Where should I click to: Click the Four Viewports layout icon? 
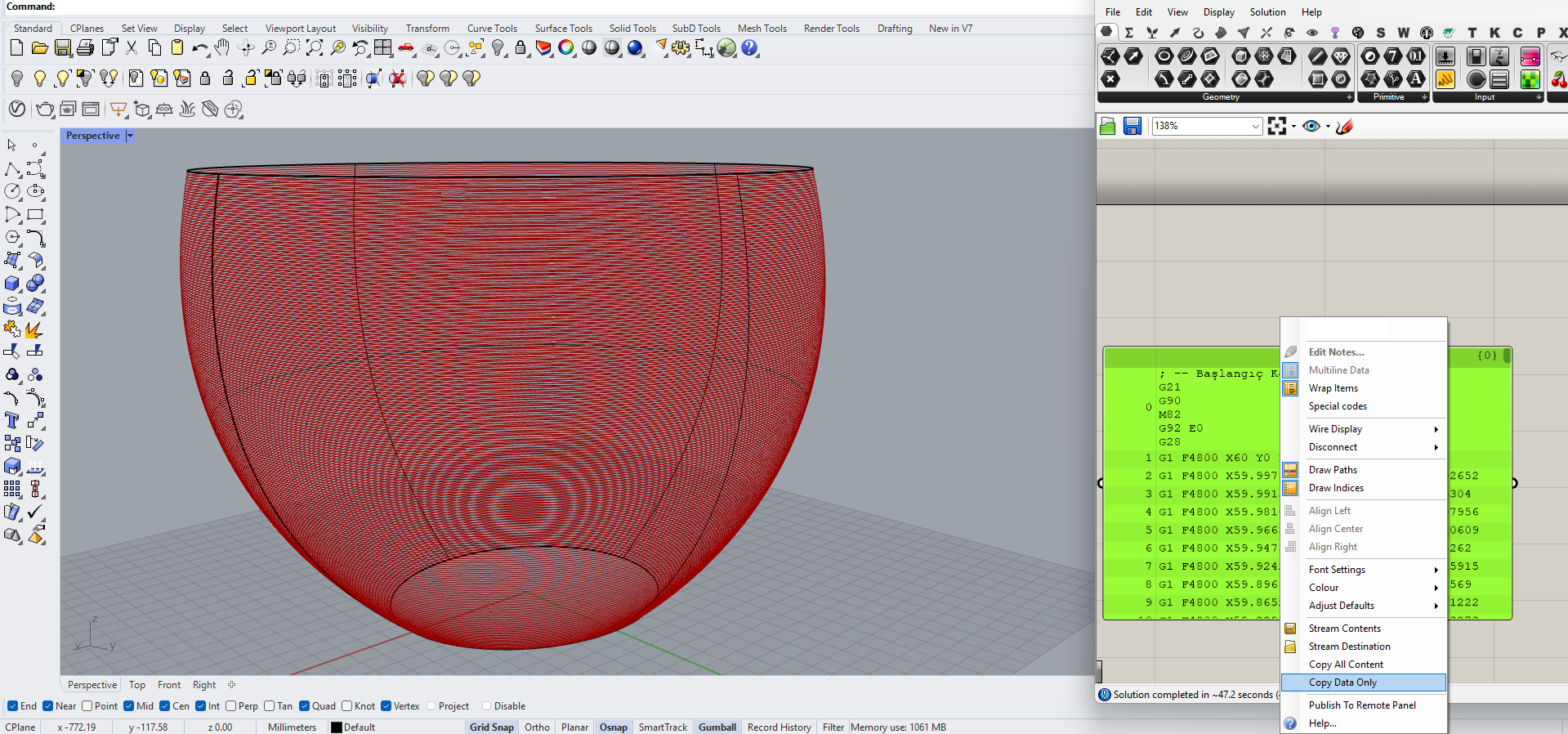tap(382, 48)
